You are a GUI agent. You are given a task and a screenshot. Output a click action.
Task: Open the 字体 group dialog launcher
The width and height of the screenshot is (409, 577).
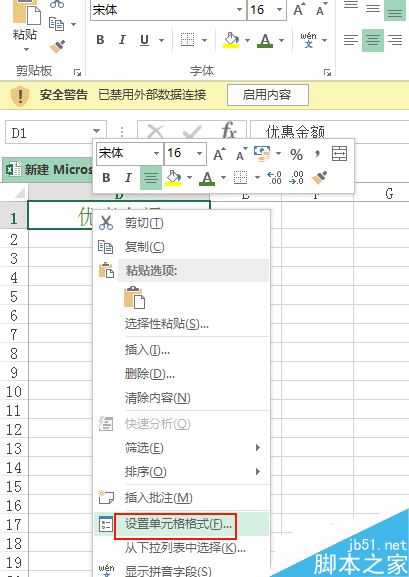pyautogui.click(x=327, y=72)
